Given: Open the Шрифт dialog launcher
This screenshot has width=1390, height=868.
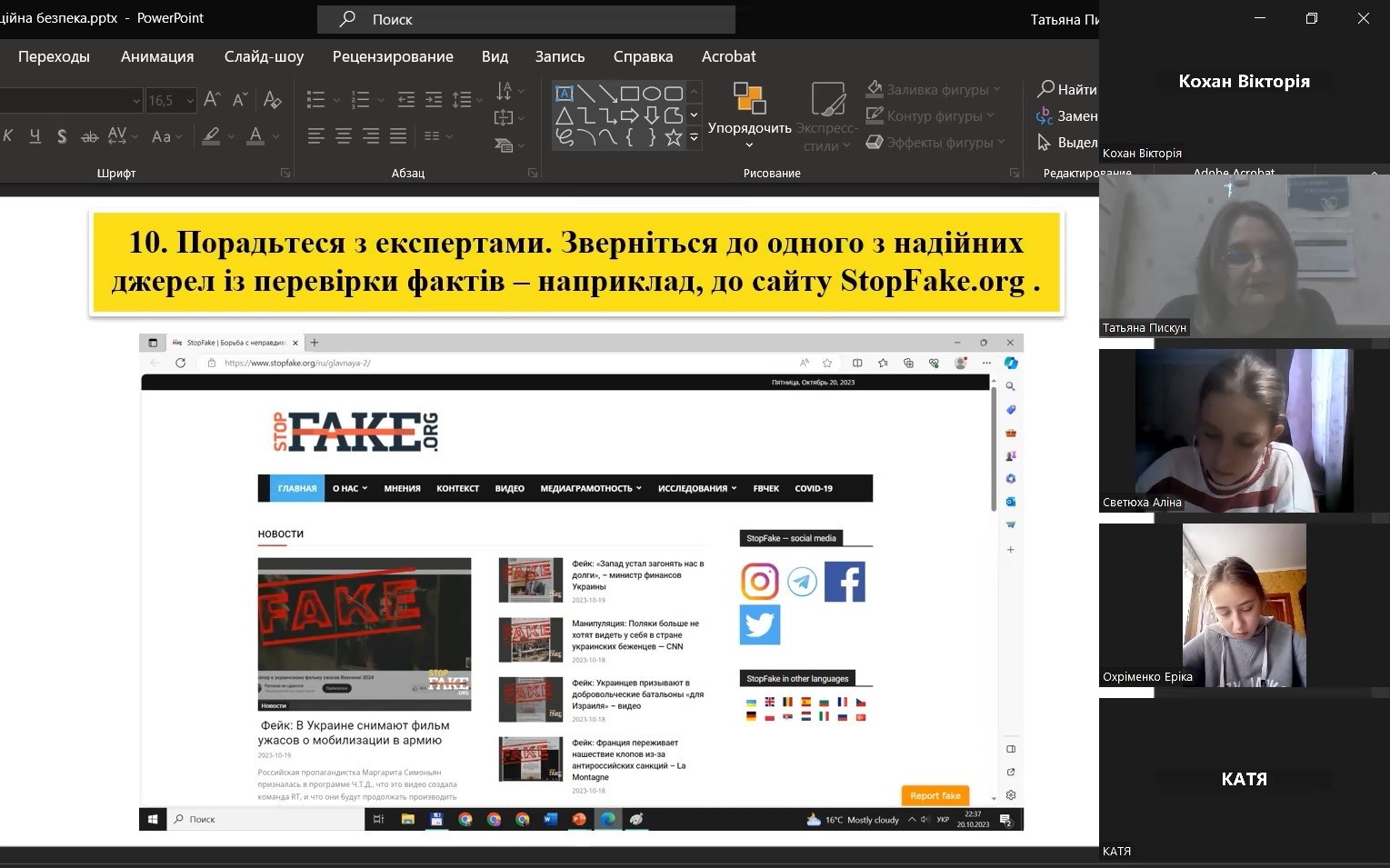Looking at the screenshot, I should 285,173.
